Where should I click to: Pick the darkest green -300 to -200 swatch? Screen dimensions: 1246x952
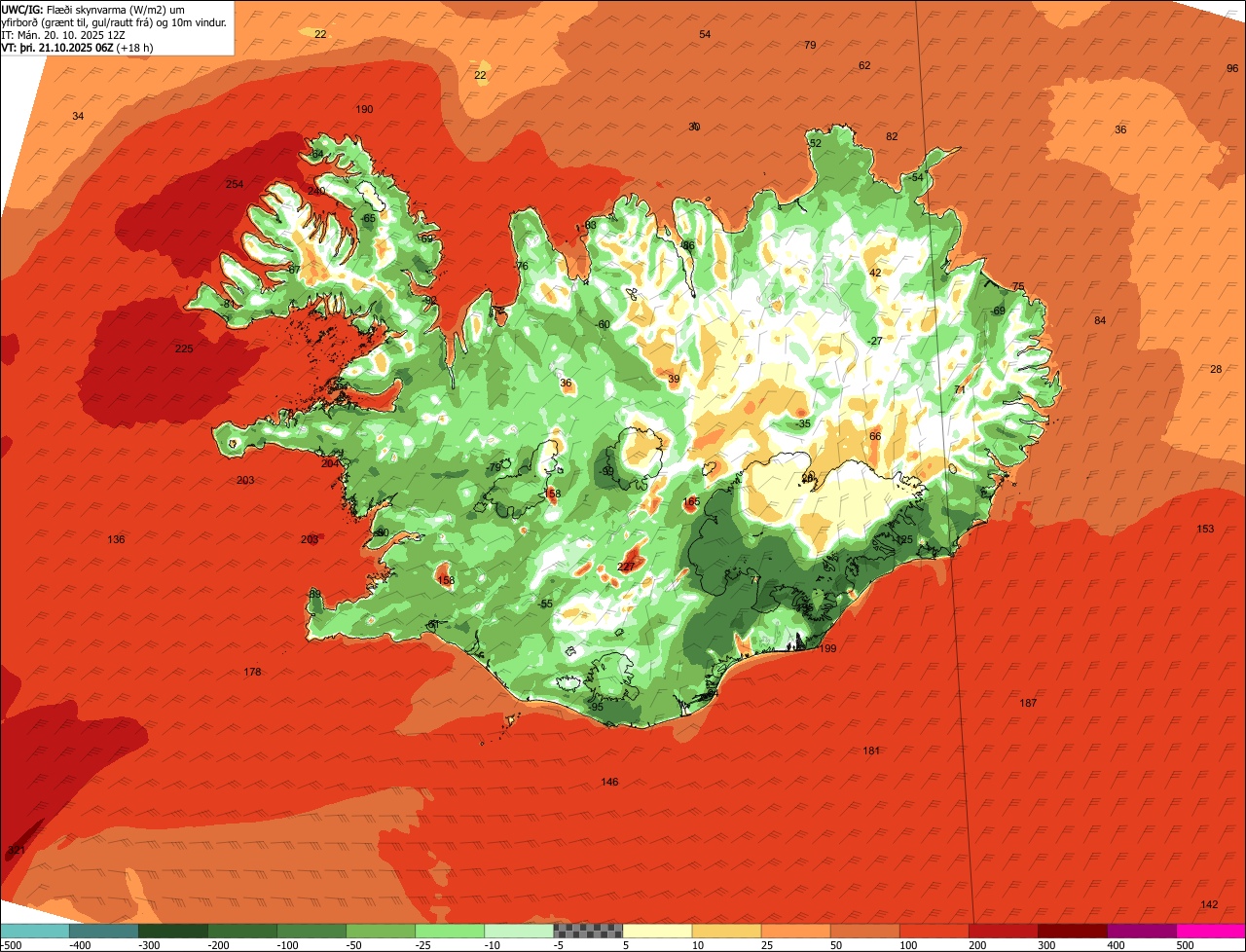(x=173, y=932)
